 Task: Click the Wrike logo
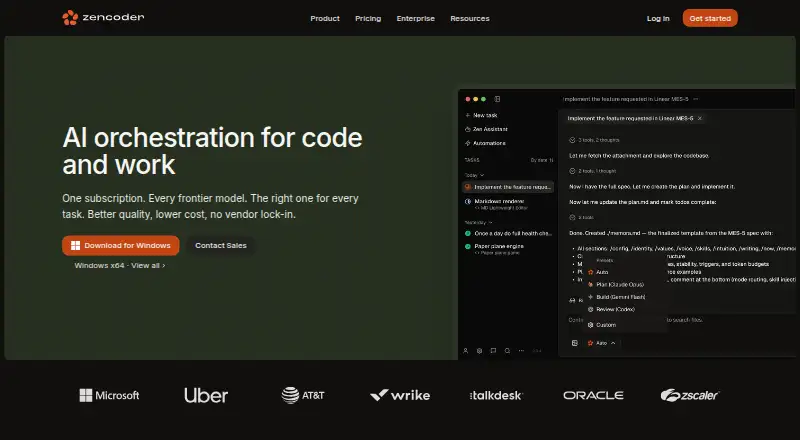[400, 395]
